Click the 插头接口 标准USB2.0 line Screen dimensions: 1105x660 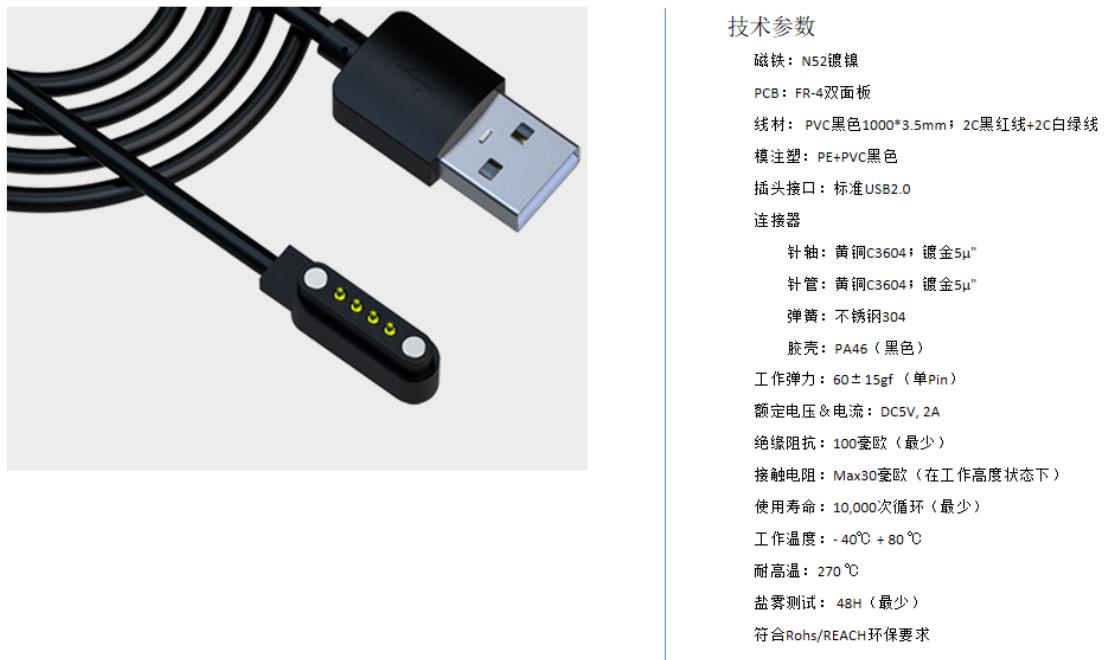pos(832,188)
